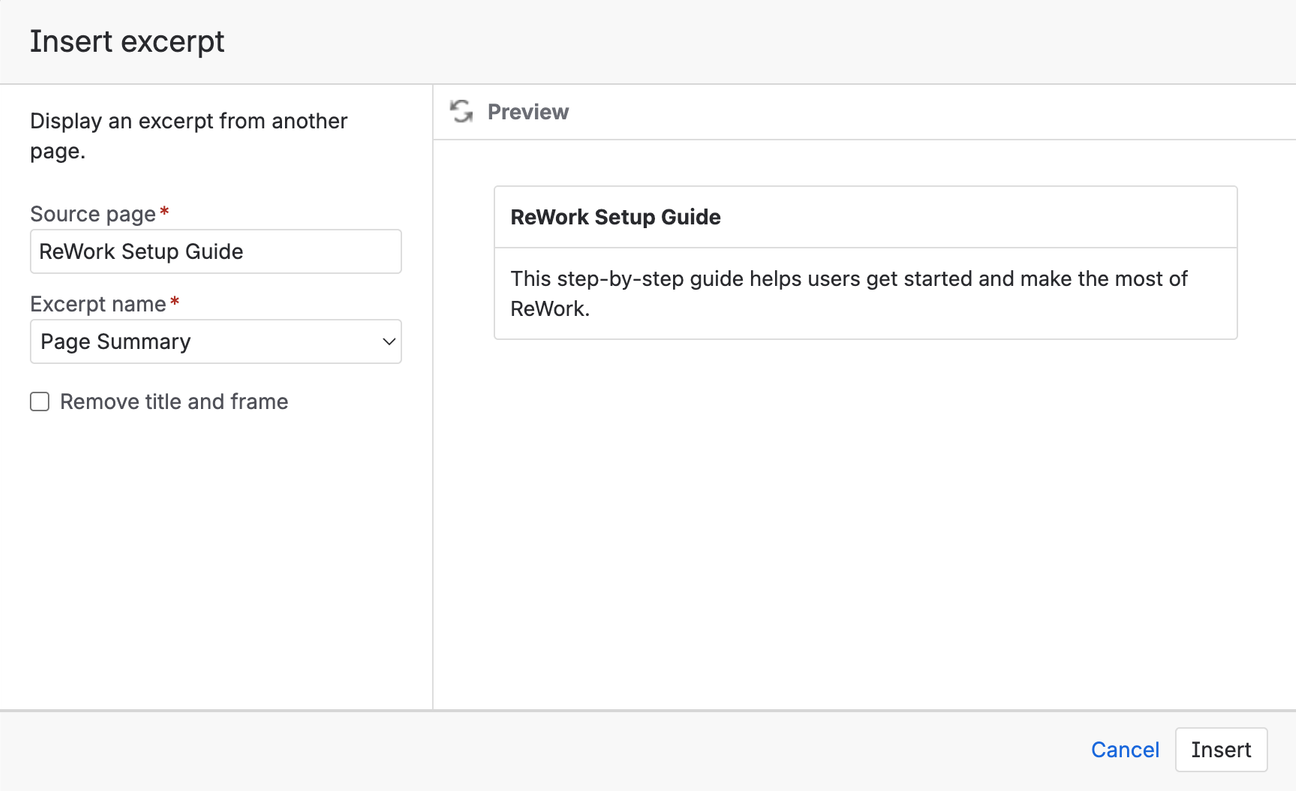Click the chevron on the Page Summary selector
The width and height of the screenshot is (1296, 791).
[x=389, y=341]
